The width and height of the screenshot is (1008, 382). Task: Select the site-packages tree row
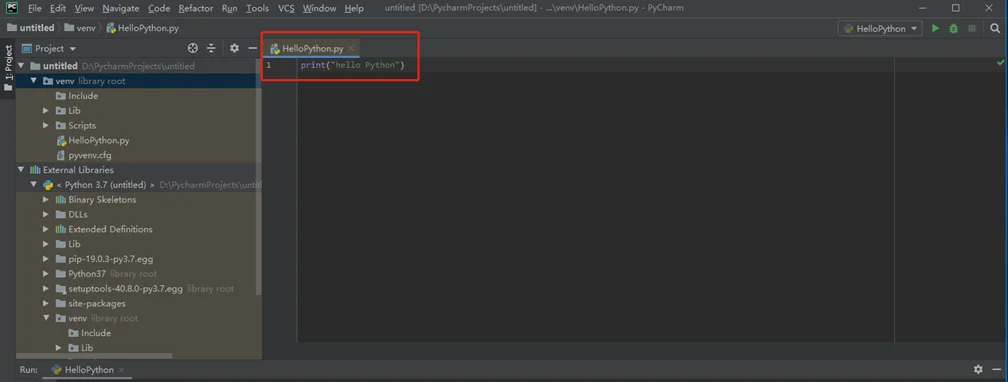pyautogui.click(x=139, y=304)
